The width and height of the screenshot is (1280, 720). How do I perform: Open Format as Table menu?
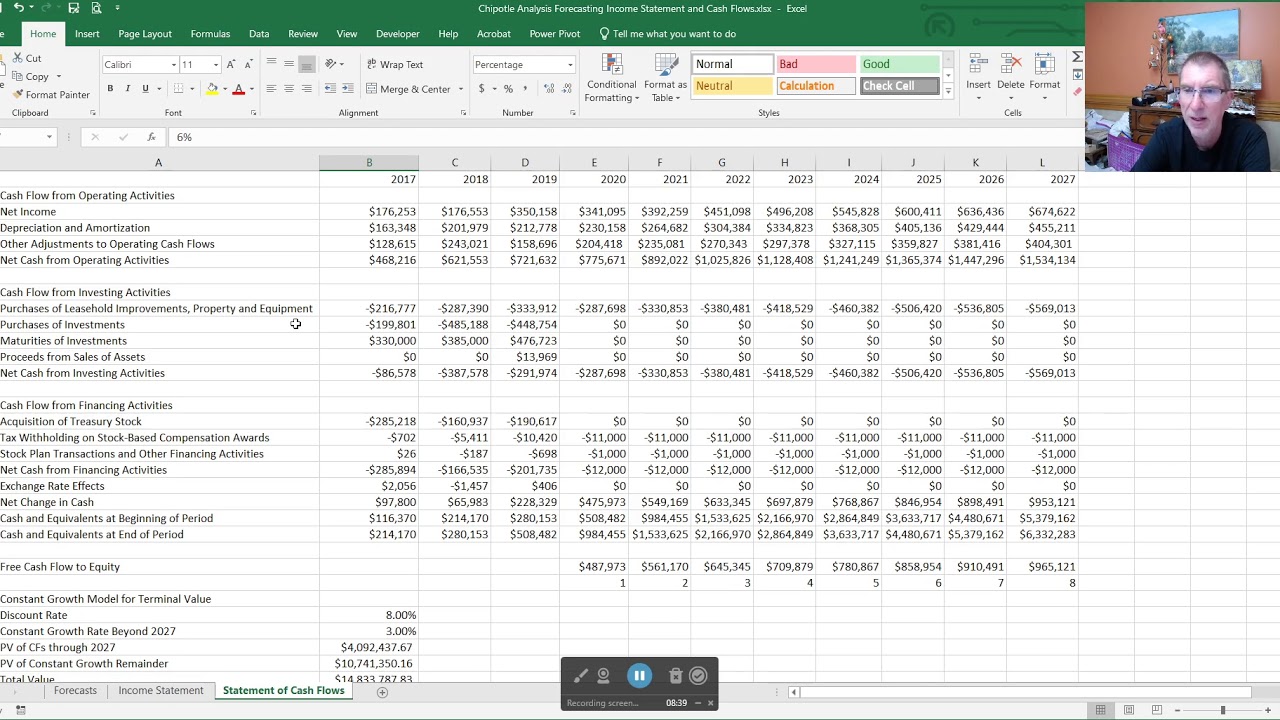point(665,78)
